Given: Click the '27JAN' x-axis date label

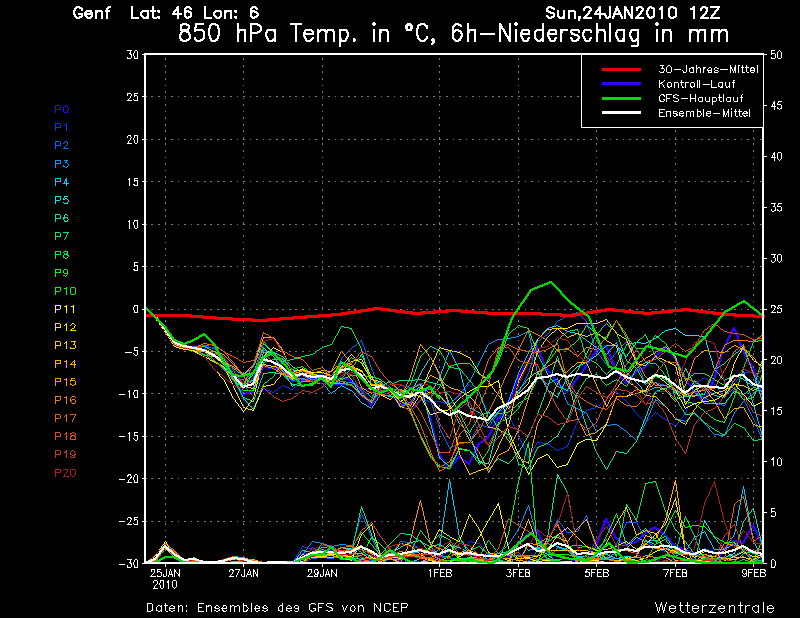Looking at the screenshot, I should [244, 573].
